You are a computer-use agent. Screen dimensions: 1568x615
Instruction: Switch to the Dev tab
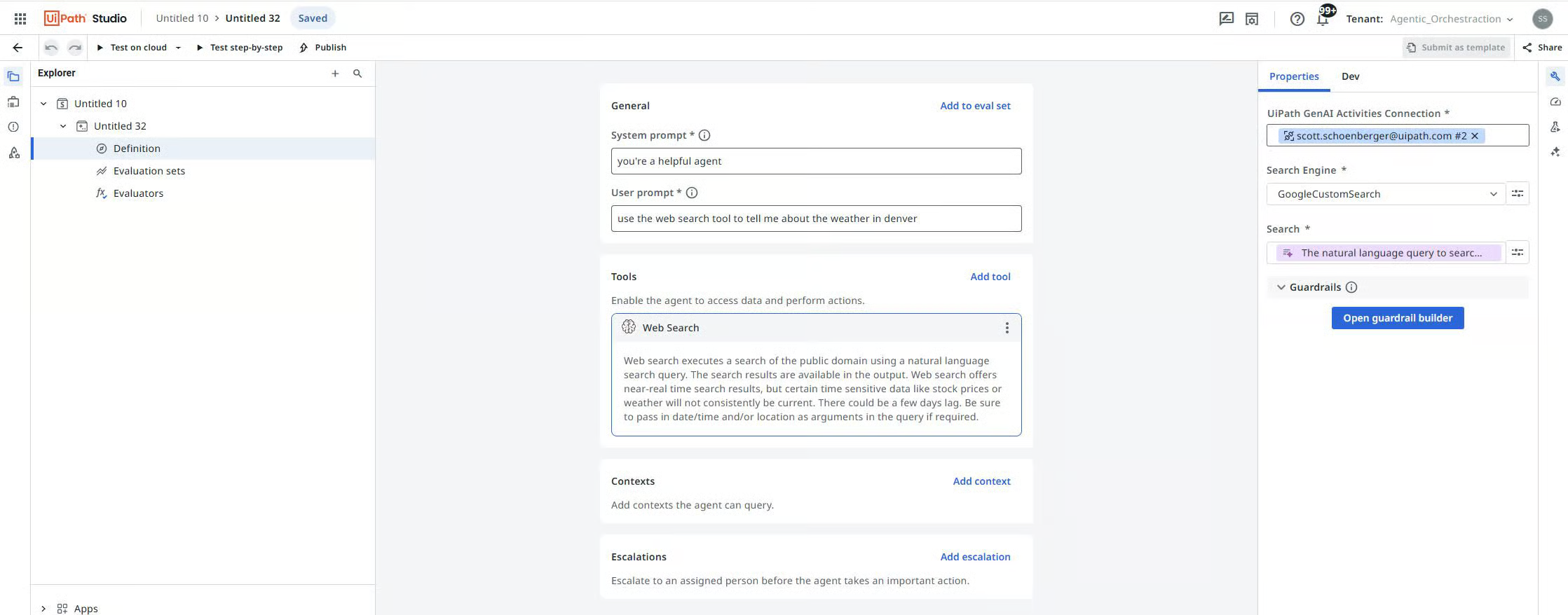tap(1350, 76)
